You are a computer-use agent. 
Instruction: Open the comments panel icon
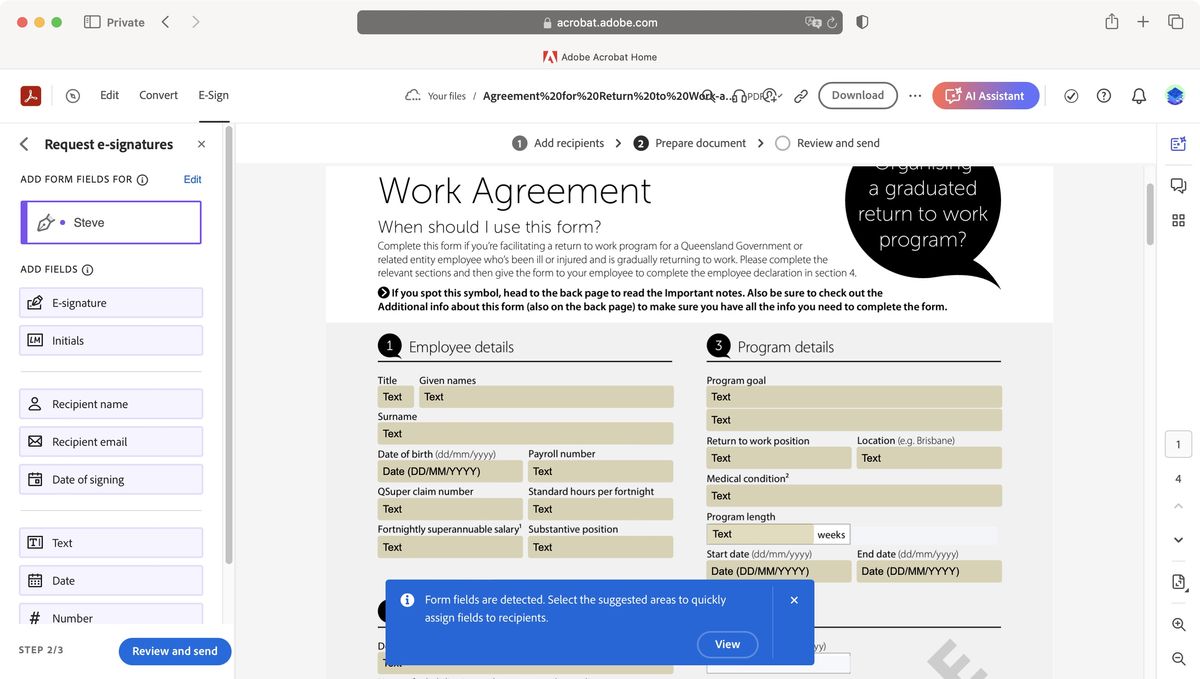[1178, 185]
